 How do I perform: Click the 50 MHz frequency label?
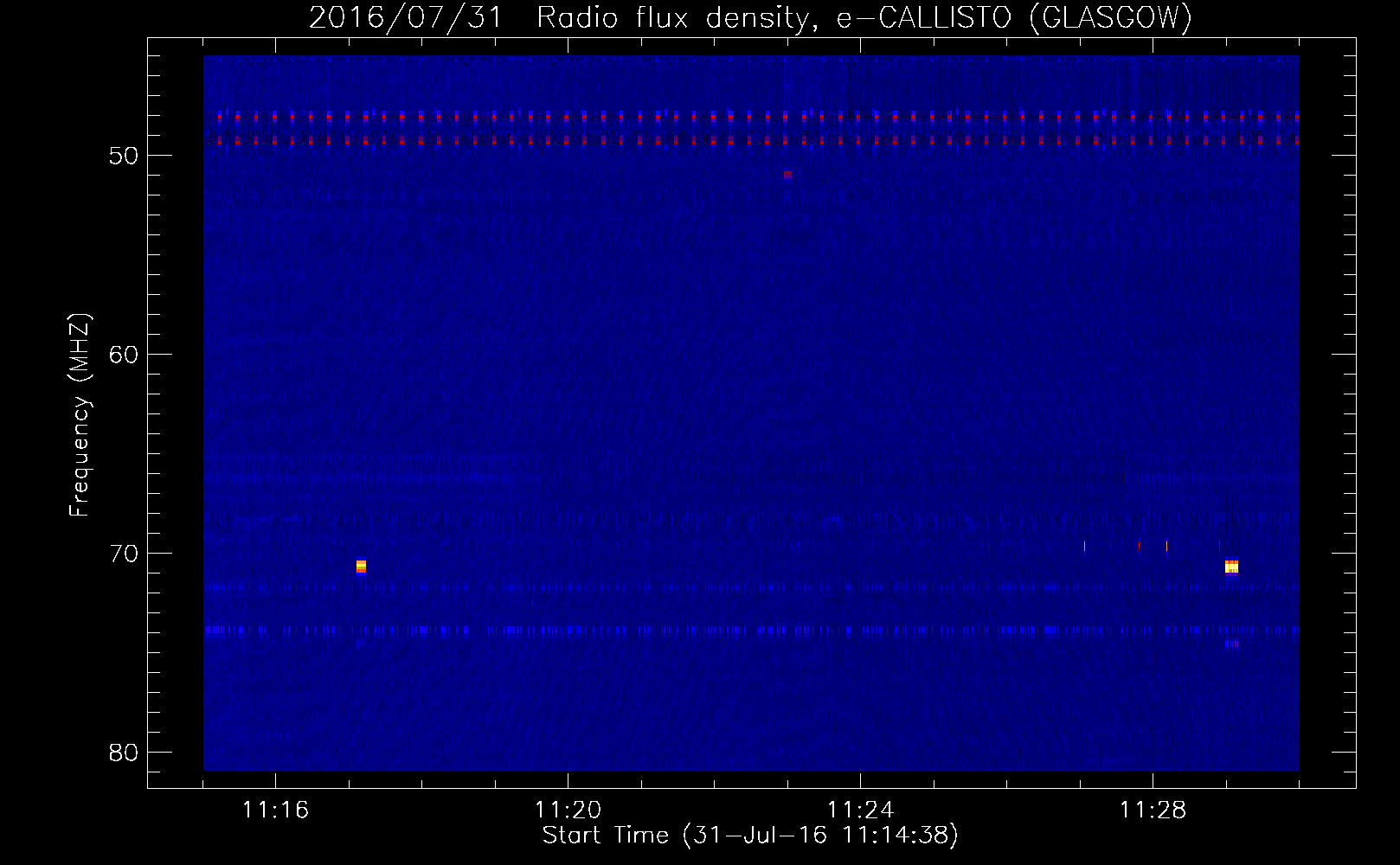(124, 156)
